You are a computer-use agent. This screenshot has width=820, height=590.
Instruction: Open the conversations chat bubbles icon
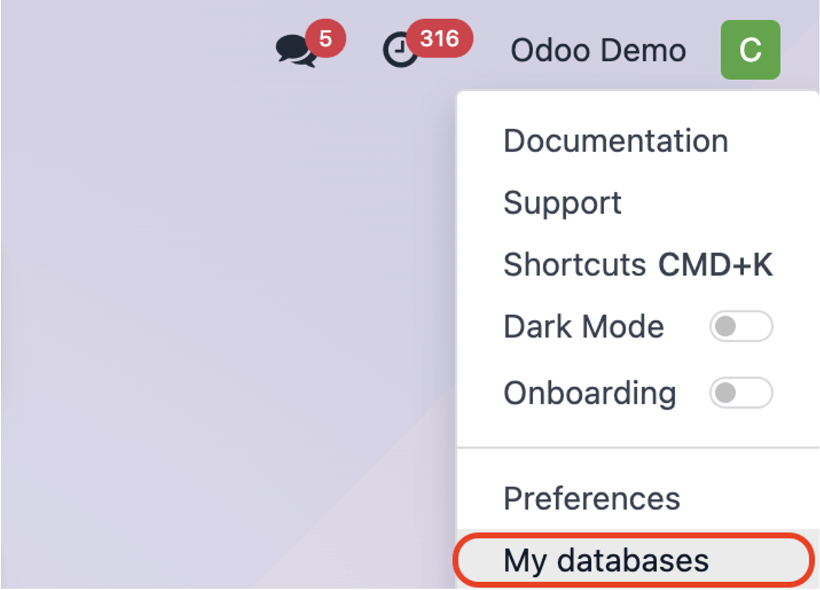pos(296,51)
